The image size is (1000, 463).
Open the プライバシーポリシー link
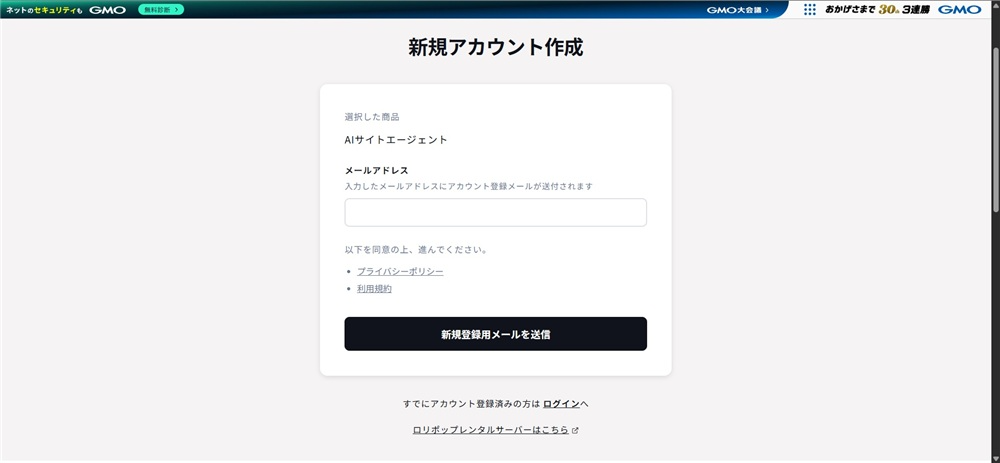point(400,272)
